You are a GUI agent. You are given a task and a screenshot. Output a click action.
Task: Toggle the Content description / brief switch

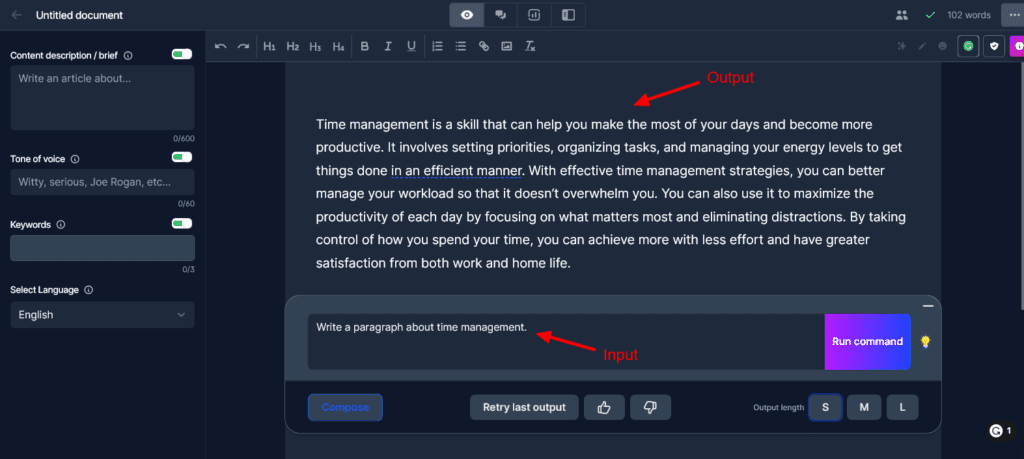coord(182,55)
